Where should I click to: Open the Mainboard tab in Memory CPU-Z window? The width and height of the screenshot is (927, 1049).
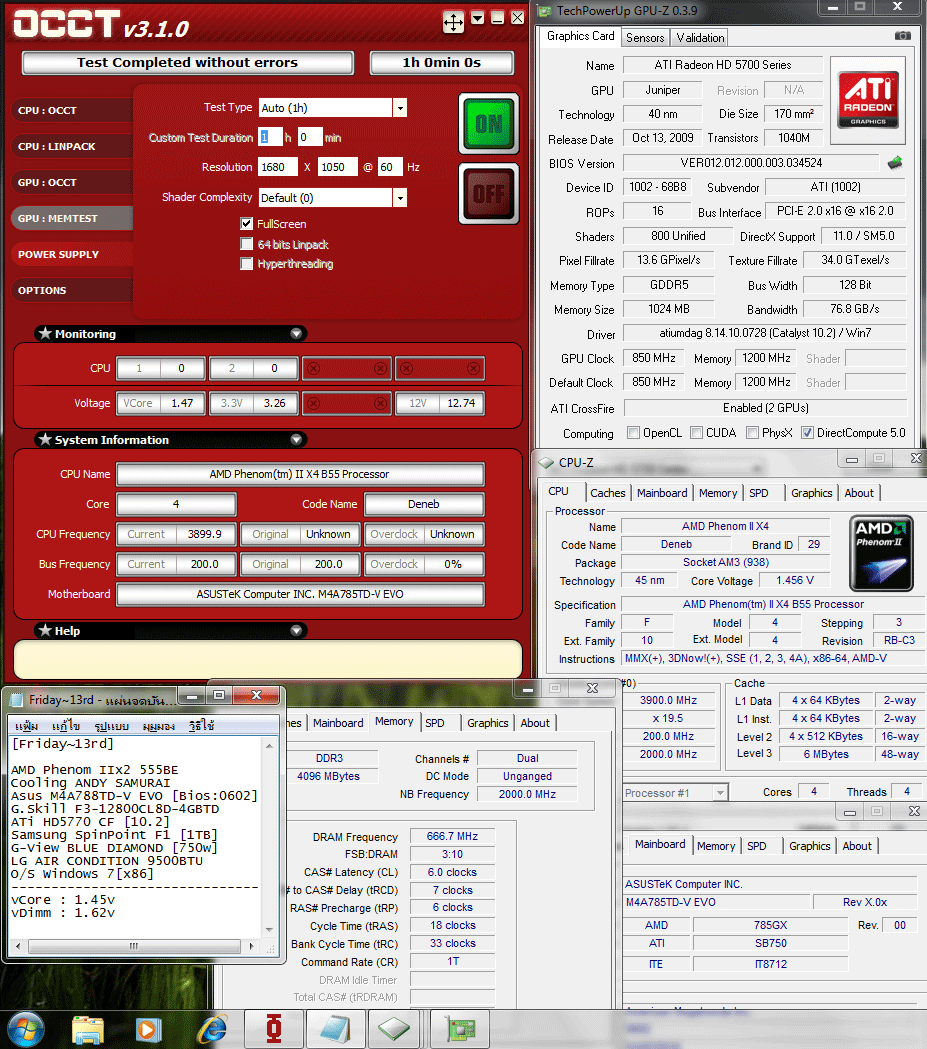[338, 723]
